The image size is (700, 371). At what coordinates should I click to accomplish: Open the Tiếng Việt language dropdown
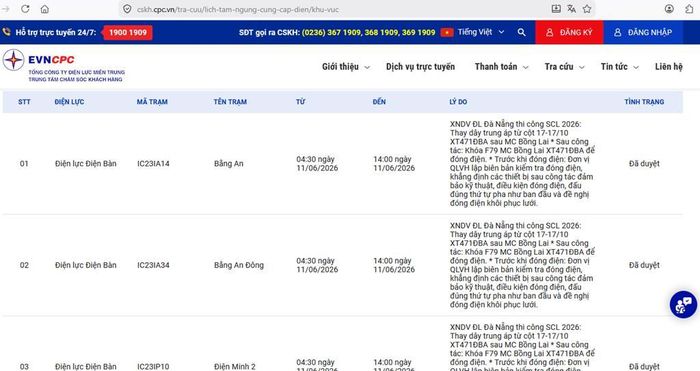(x=481, y=32)
